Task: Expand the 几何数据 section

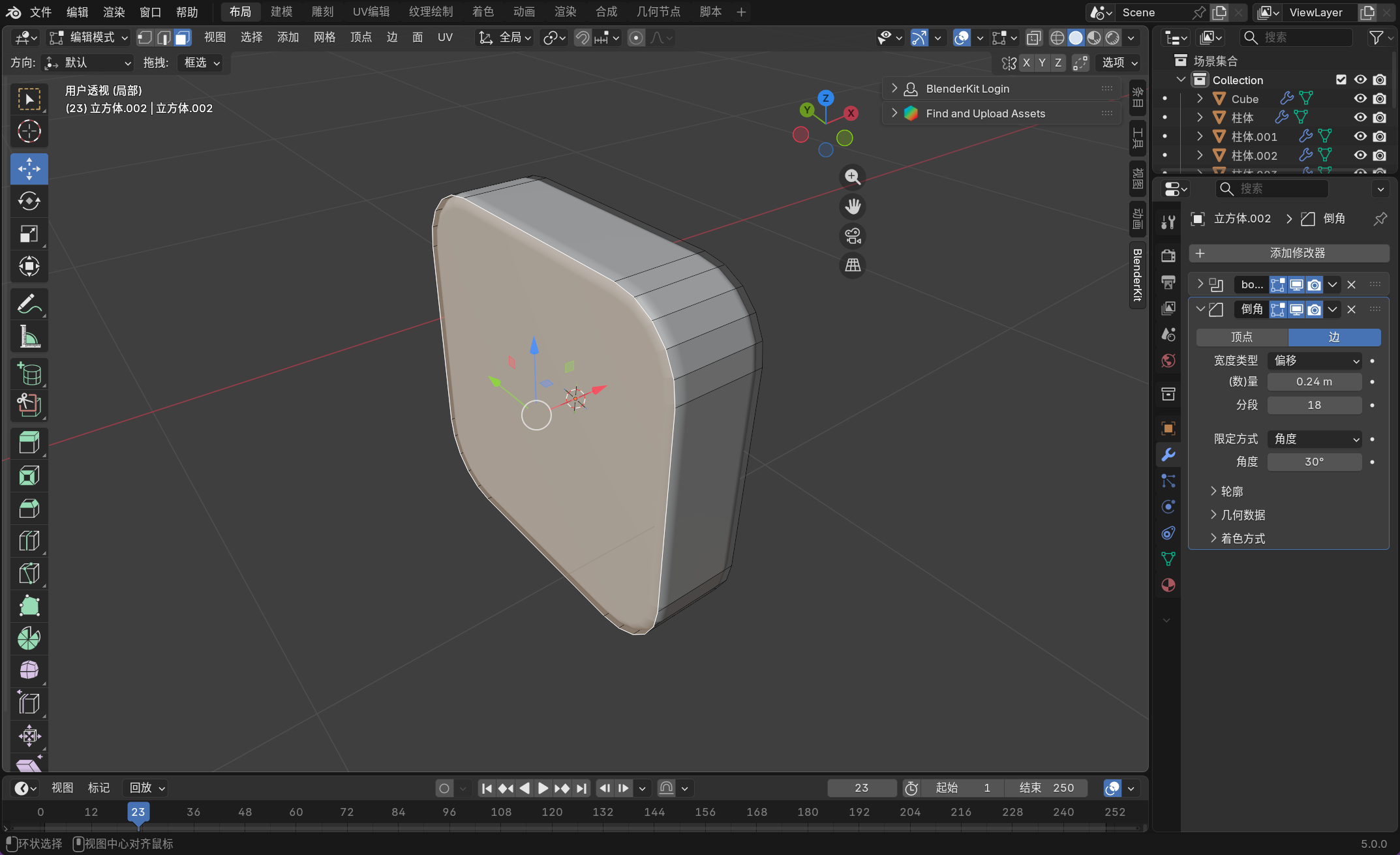Action: tap(1243, 515)
